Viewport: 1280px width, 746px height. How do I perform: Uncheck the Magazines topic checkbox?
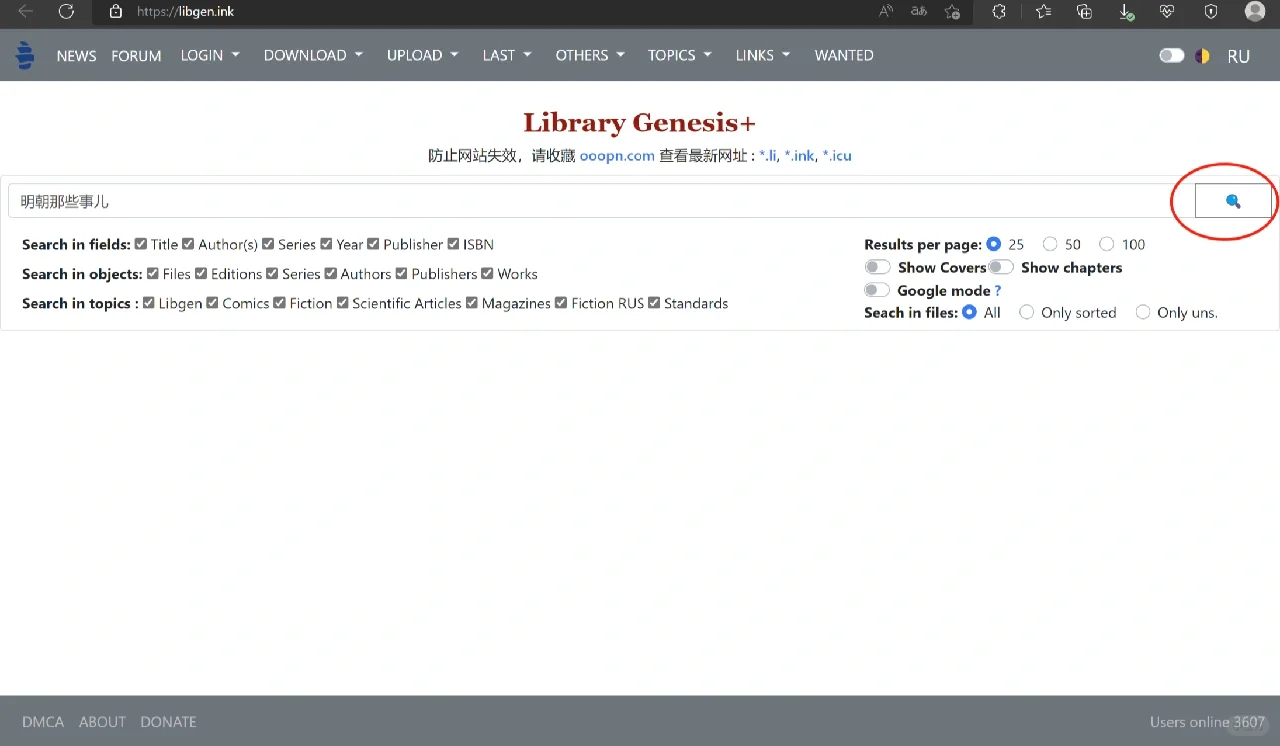click(472, 302)
